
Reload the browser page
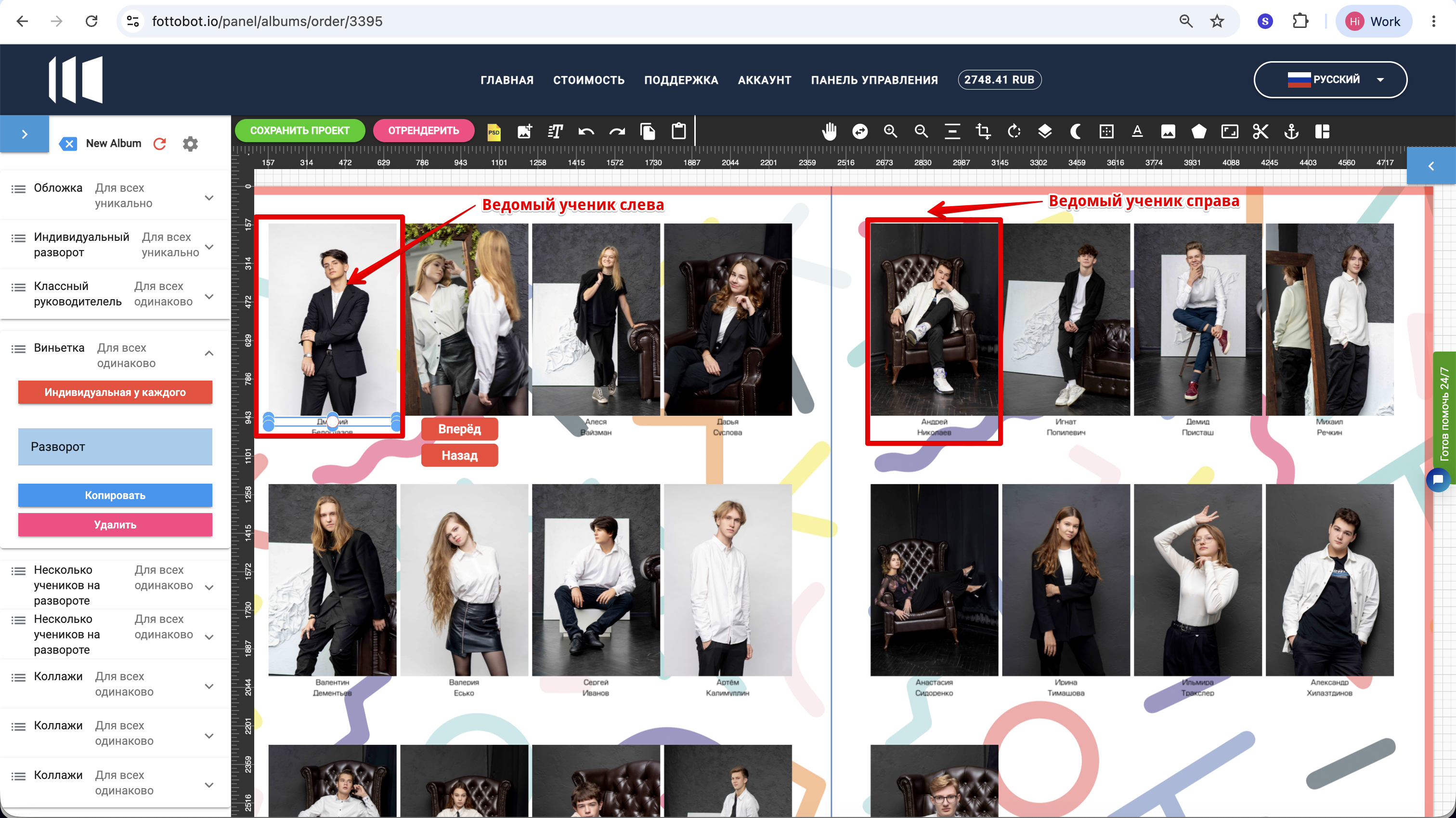(x=91, y=22)
